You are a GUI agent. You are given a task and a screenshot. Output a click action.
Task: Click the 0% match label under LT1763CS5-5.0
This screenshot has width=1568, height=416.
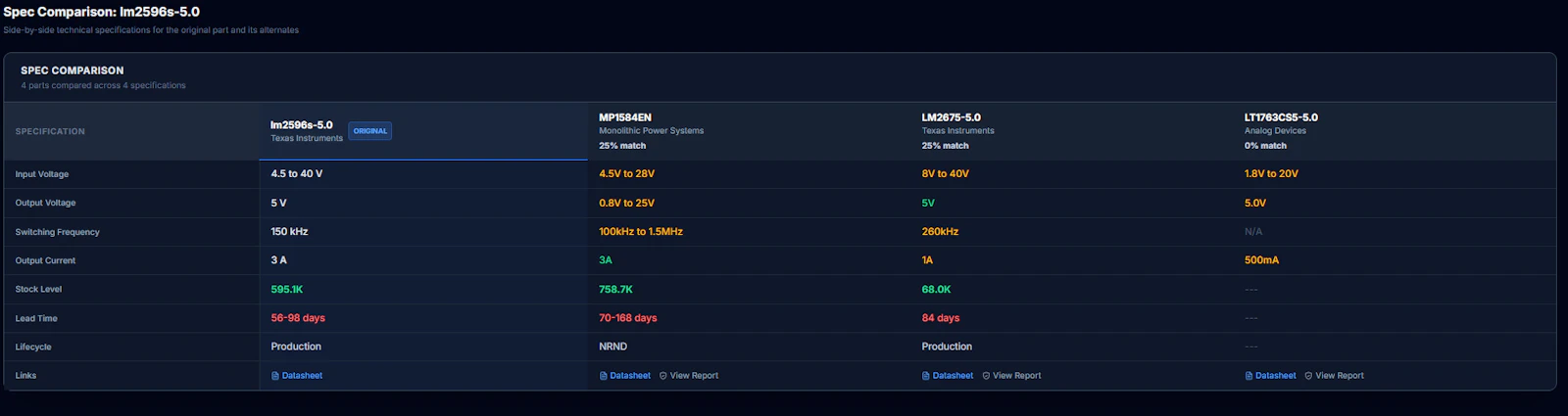tap(1265, 146)
